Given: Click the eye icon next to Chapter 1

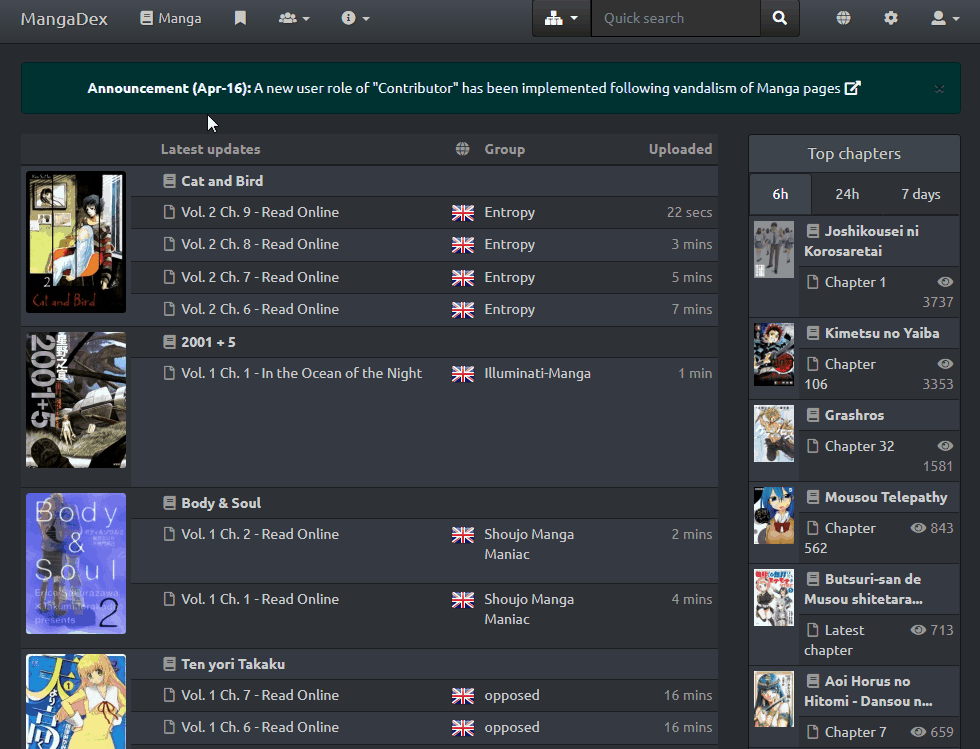Looking at the screenshot, I should 945,282.
